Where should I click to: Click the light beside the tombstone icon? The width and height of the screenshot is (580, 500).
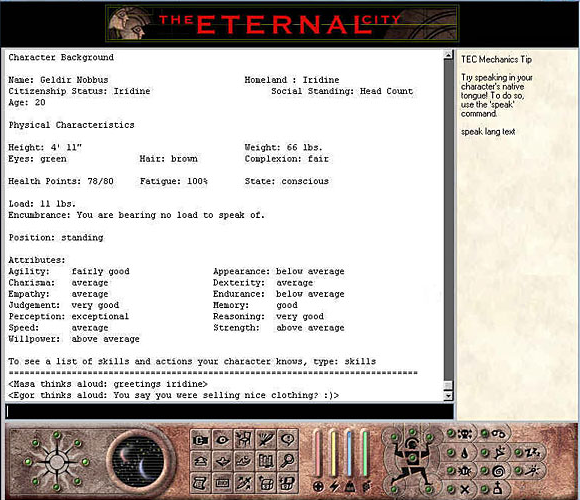pyautogui.click(x=485, y=489)
